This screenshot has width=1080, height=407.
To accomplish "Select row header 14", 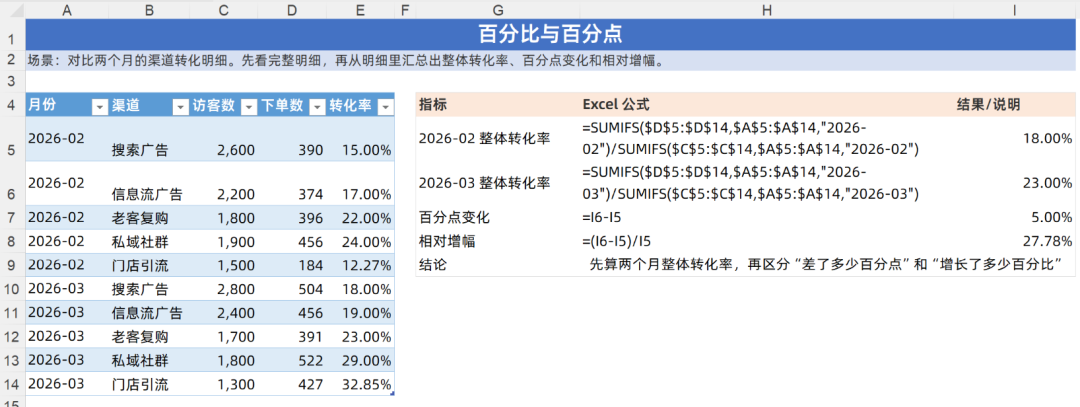I will pos(12,384).
